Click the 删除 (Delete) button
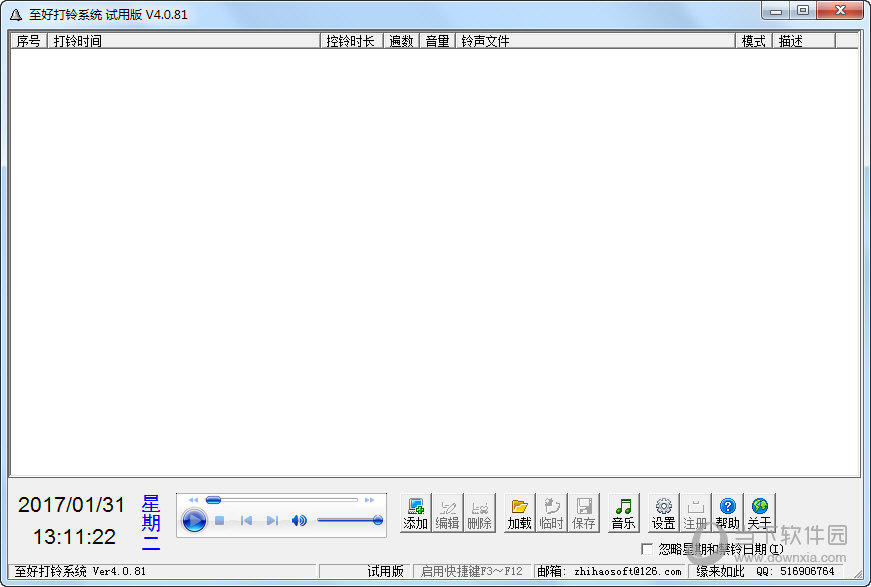The height and width of the screenshot is (587, 871). (x=479, y=513)
